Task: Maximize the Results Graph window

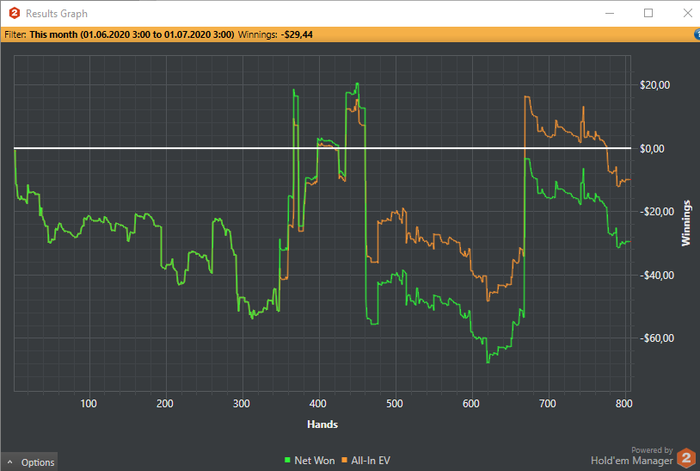Action: pyautogui.click(x=648, y=13)
